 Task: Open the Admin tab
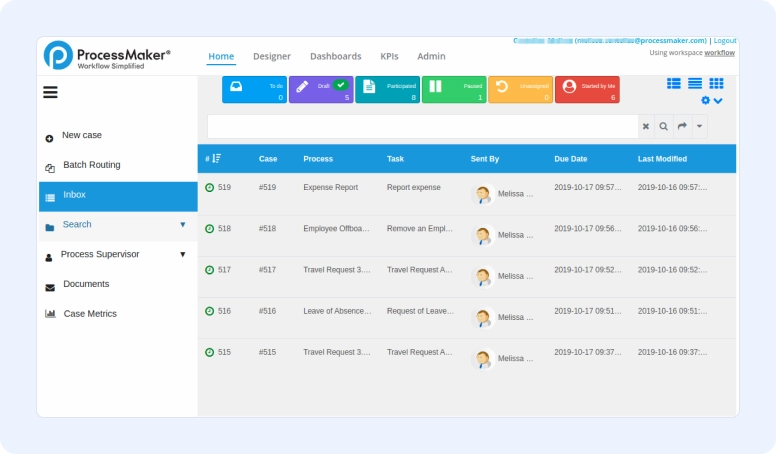[x=431, y=56]
